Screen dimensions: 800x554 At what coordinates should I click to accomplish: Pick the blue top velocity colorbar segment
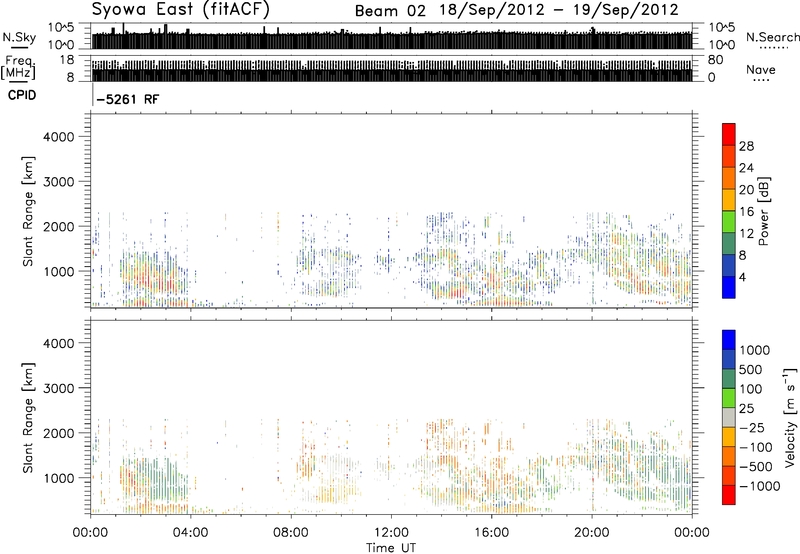(x=729, y=340)
